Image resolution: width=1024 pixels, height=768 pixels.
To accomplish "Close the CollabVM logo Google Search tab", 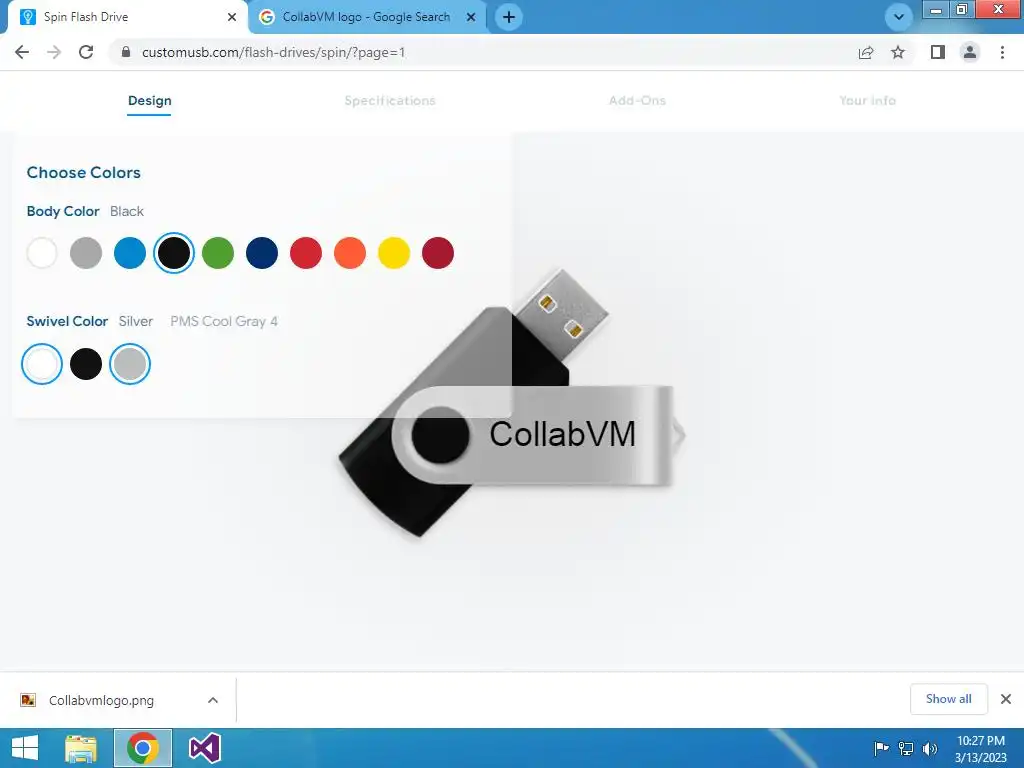I will click(471, 17).
